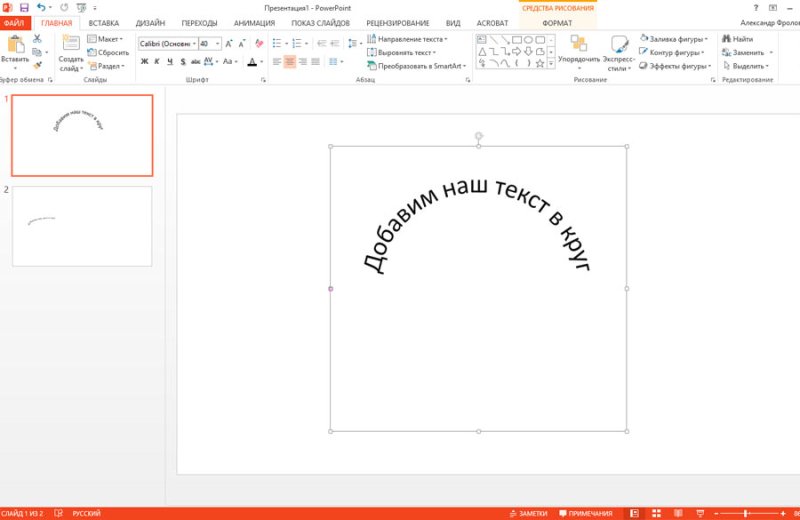Open the font size dropdown
This screenshot has height=520, width=800.
click(x=218, y=44)
